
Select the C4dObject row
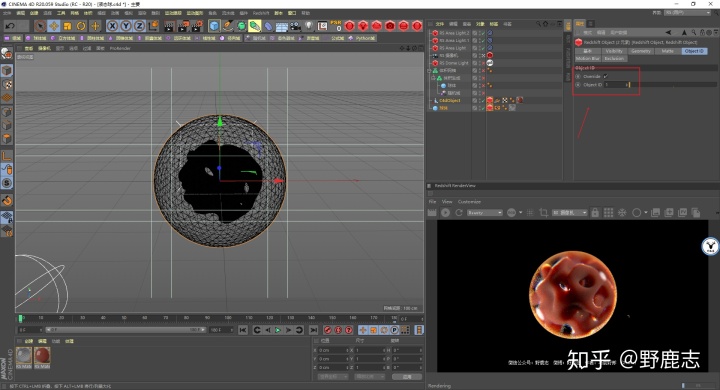tap(450, 100)
